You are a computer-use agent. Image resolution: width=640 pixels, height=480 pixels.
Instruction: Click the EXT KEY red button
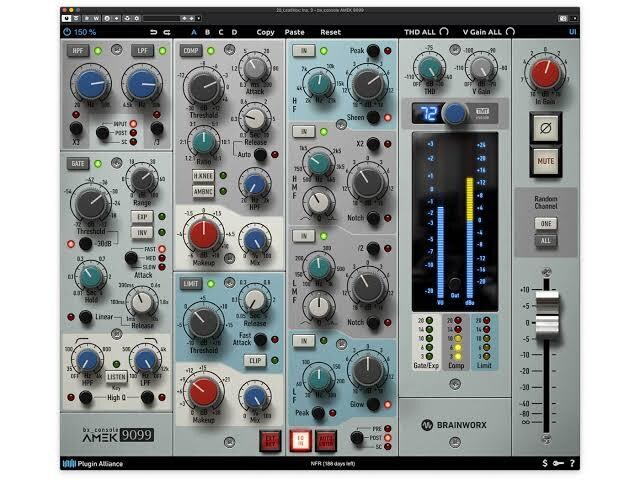[x=270, y=441]
